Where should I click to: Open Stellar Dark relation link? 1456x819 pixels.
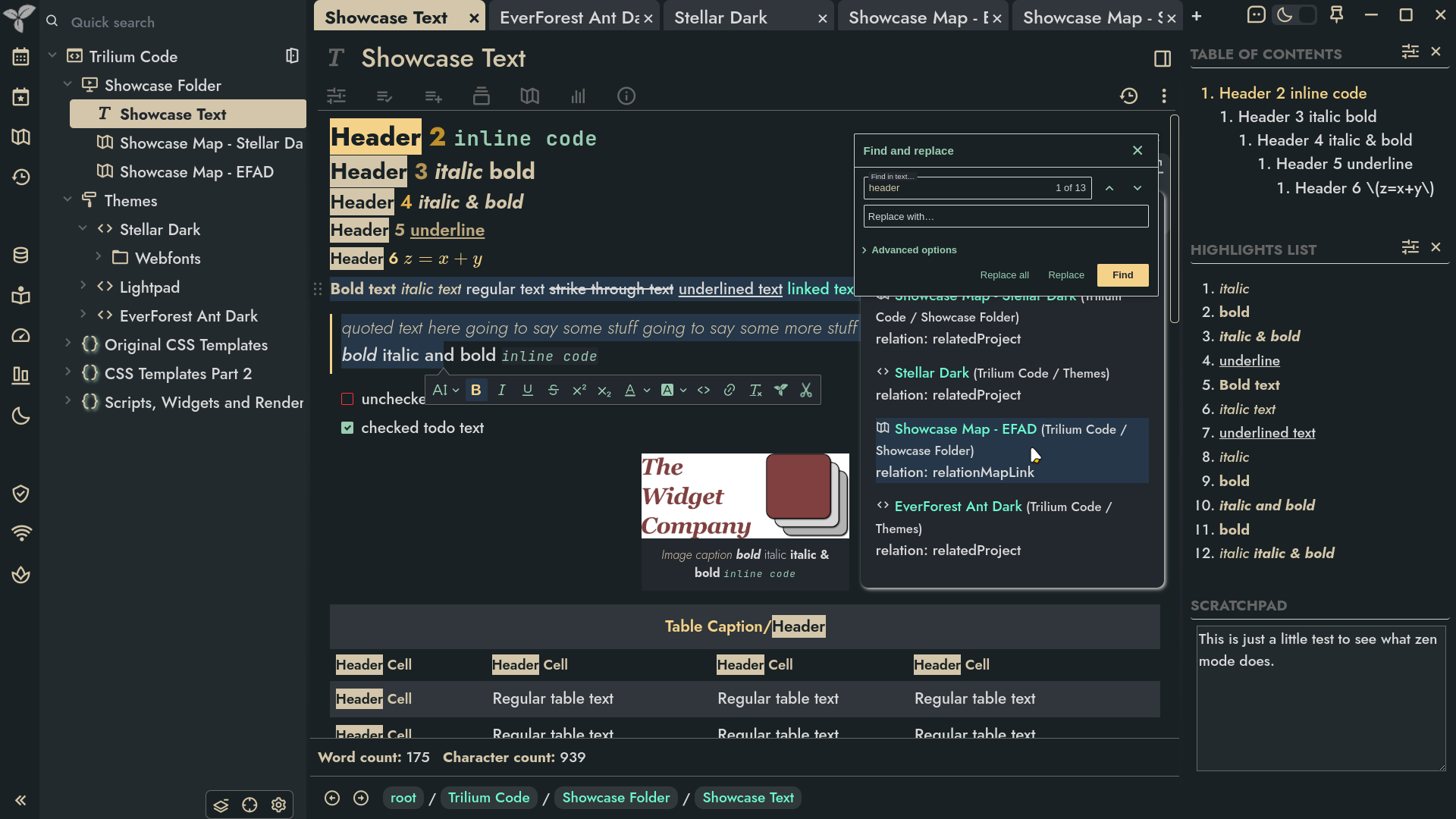[x=931, y=373]
